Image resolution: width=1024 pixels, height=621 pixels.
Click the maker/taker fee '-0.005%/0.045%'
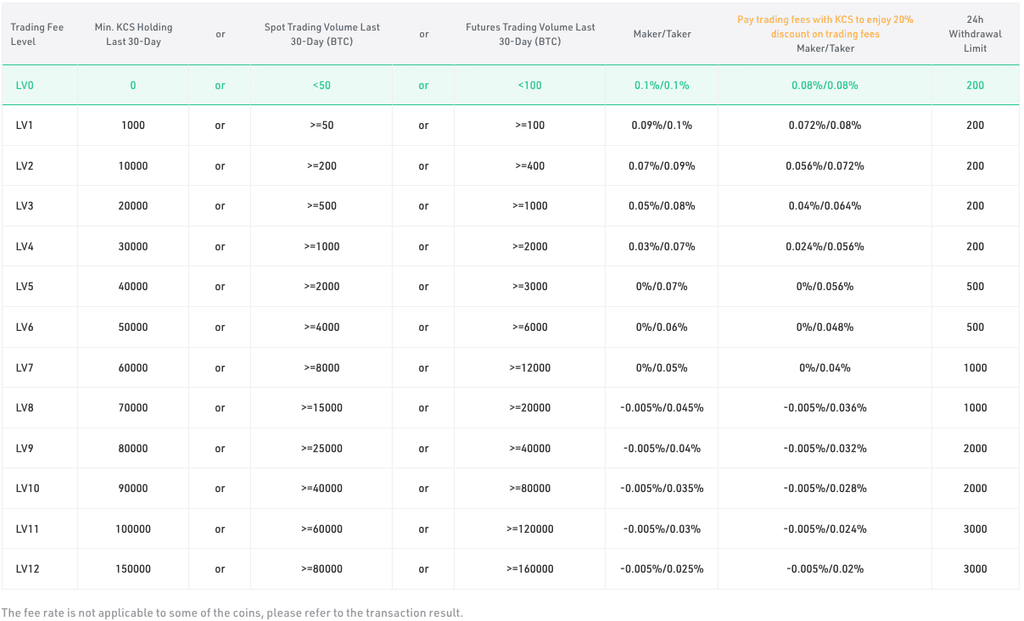(x=662, y=408)
